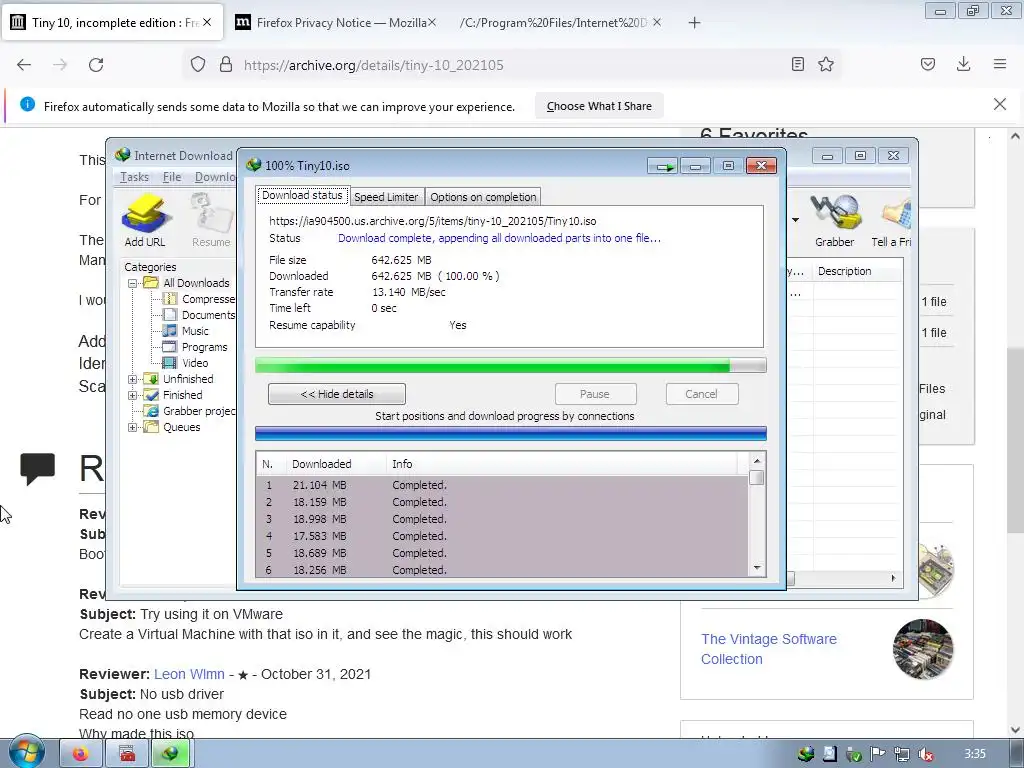Click Vintage Software Collection thumbnail image
1024x768 pixels.
(x=922, y=649)
